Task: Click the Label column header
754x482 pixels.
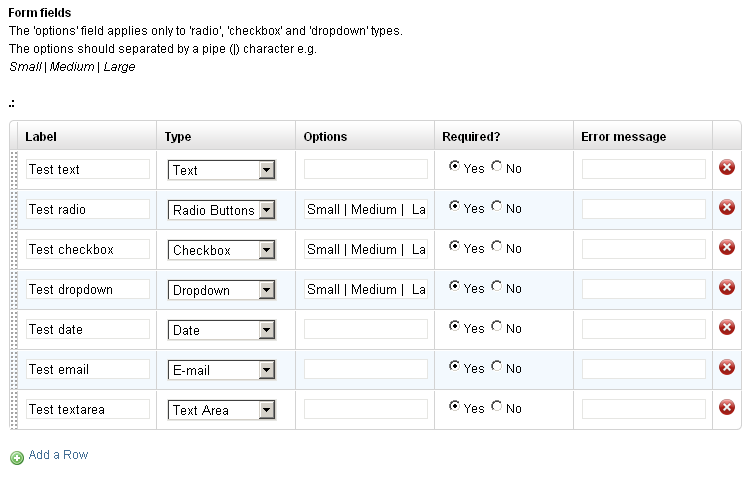Action: [41, 137]
